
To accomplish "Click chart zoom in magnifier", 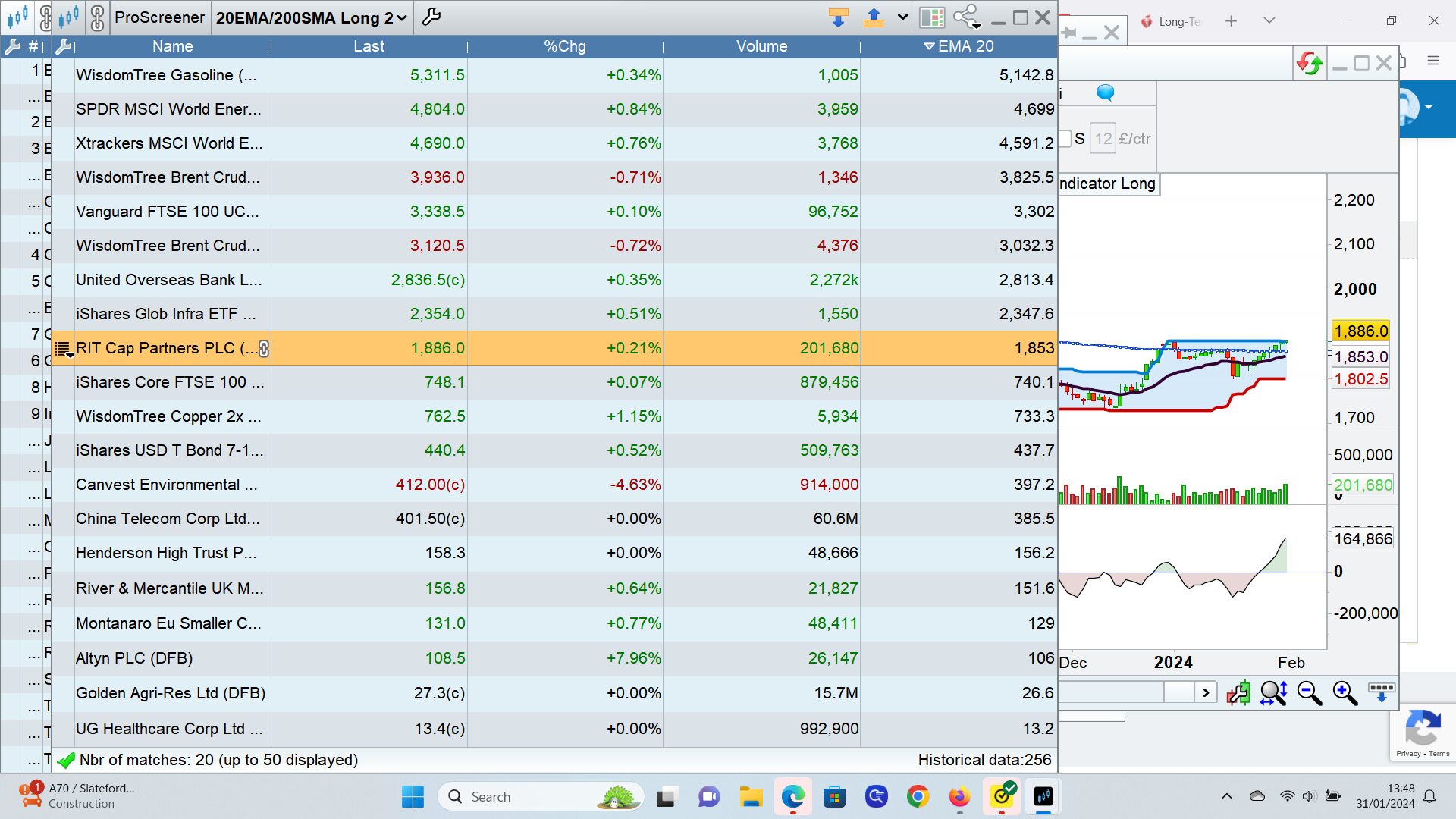I will point(1345,692).
